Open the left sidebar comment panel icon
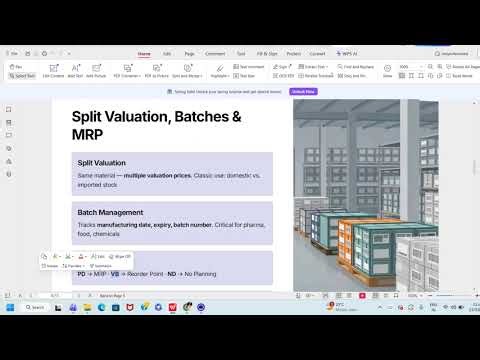 (x=9, y=135)
